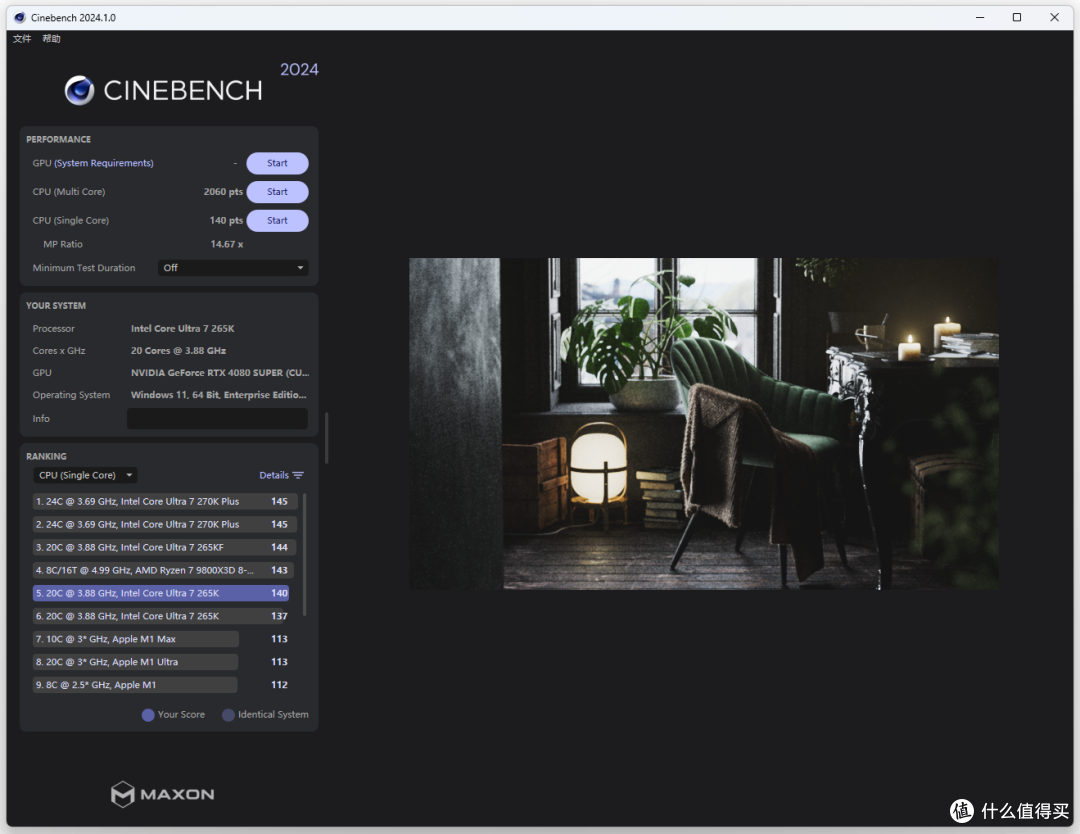Click the Details link in Ranking
This screenshot has height=834, width=1080.
[x=274, y=475]
